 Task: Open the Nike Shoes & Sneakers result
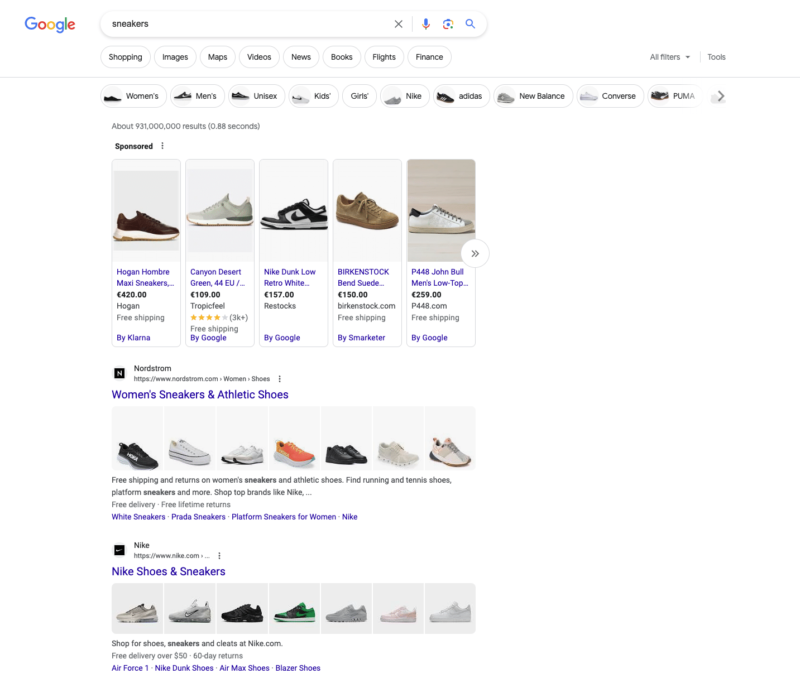click(168, 572)
